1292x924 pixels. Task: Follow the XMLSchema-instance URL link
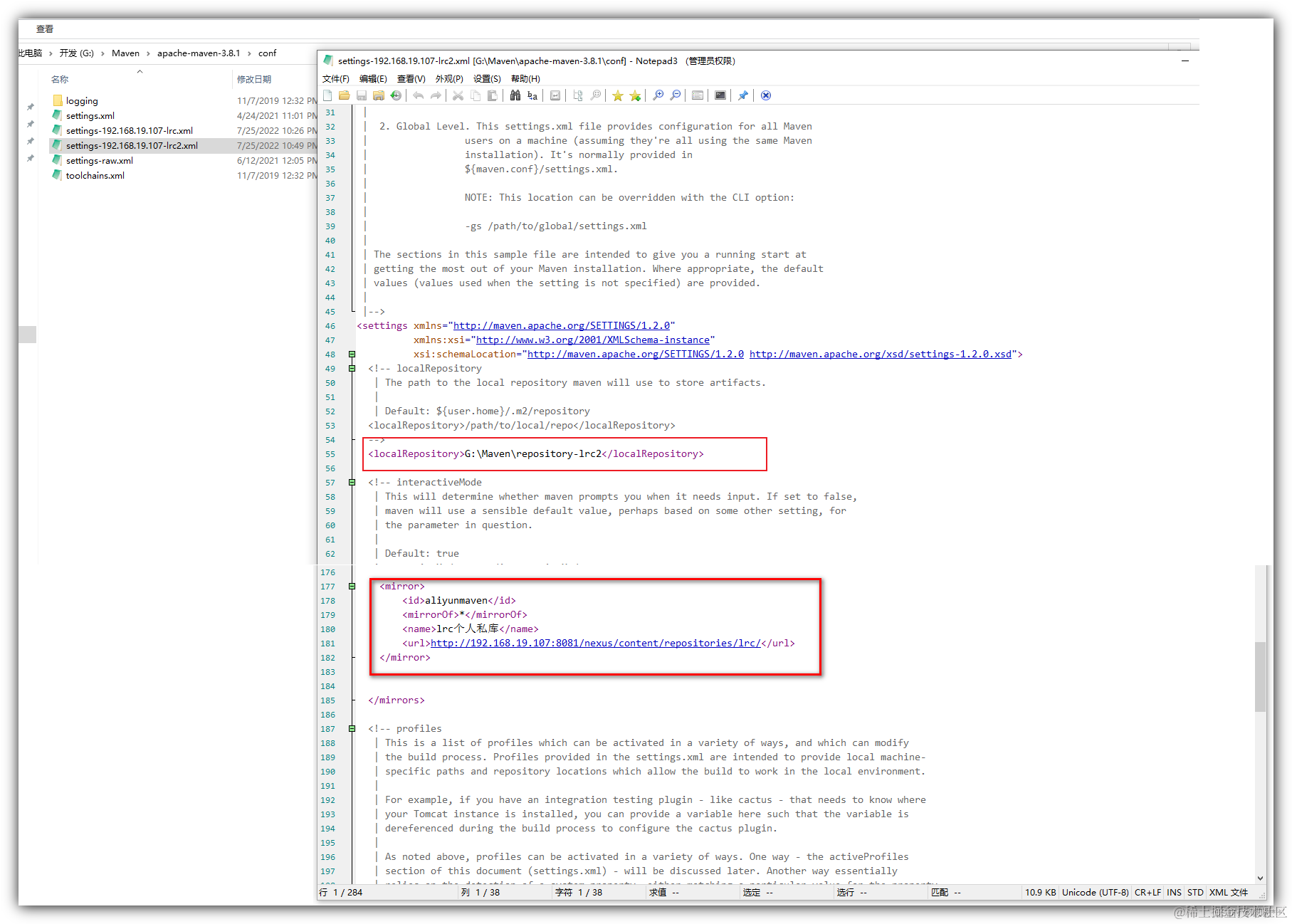593,340
